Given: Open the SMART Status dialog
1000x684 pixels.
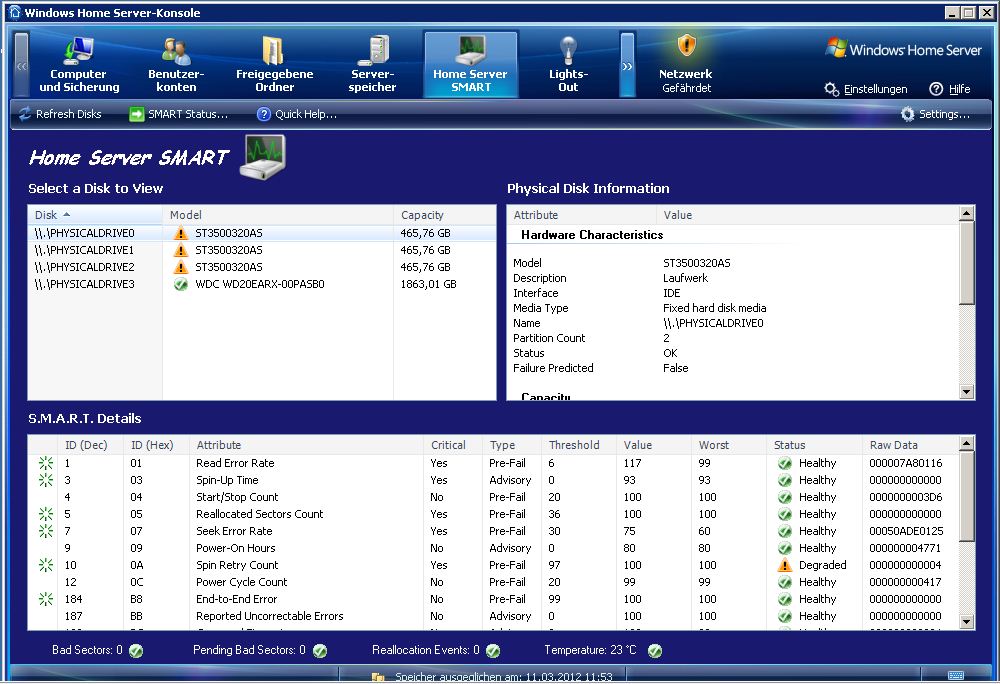Looking at the screenshot, I should (x=178, y=114).
